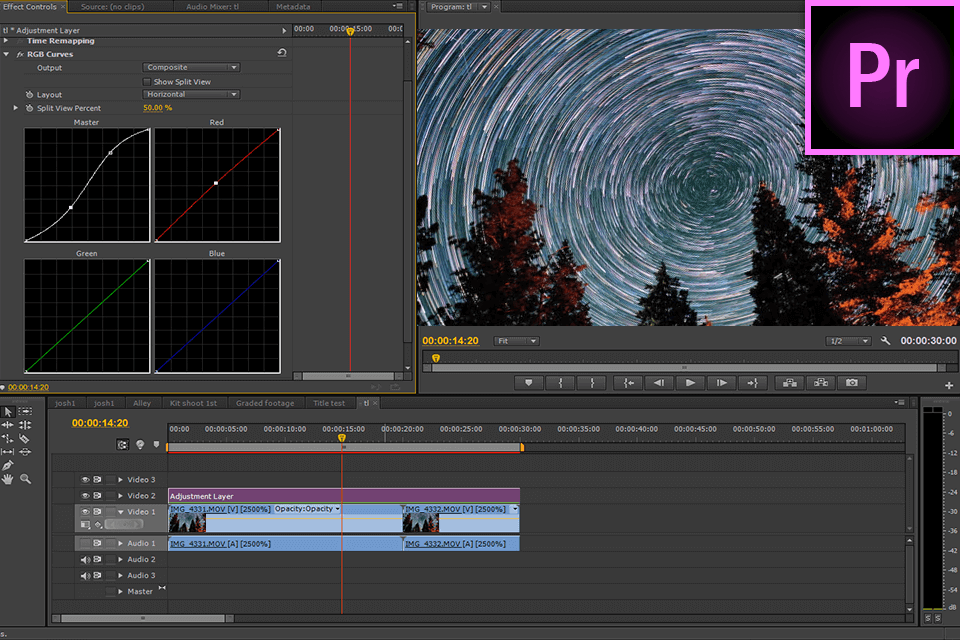Select the Zoom tool magnifier
Viewport: 960px width, 640px height.
click(25, 479)
